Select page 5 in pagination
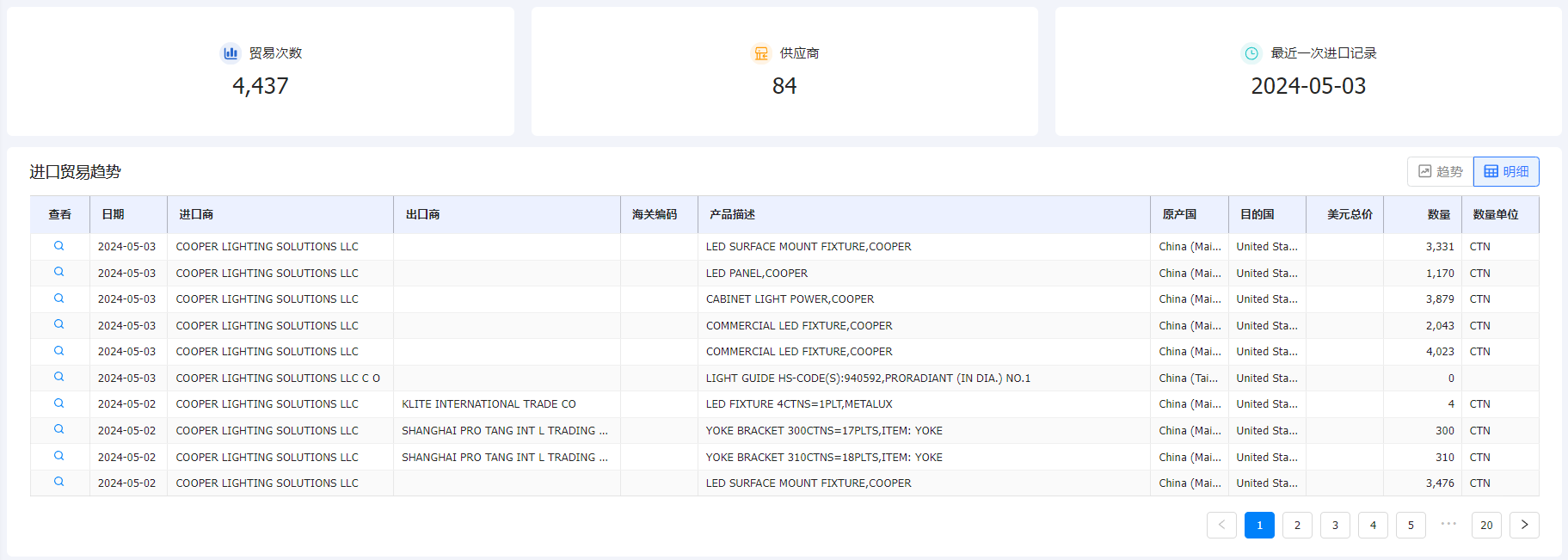The height and width of the screenshot is (560, 1568). pyautogui.click(x=1411, y=525)
